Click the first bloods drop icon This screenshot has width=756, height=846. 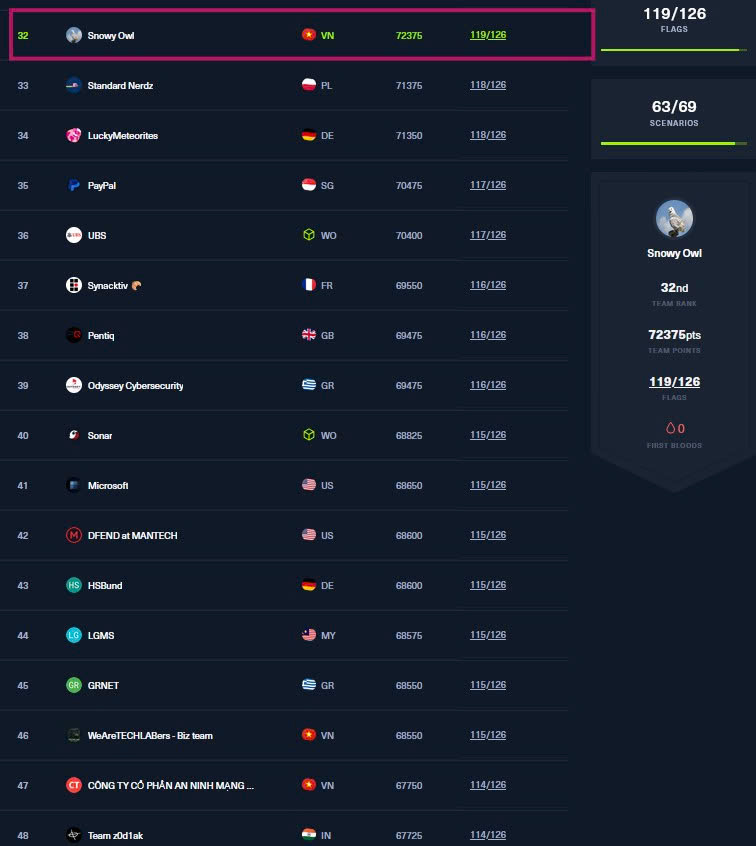click(x=670, y=428)
